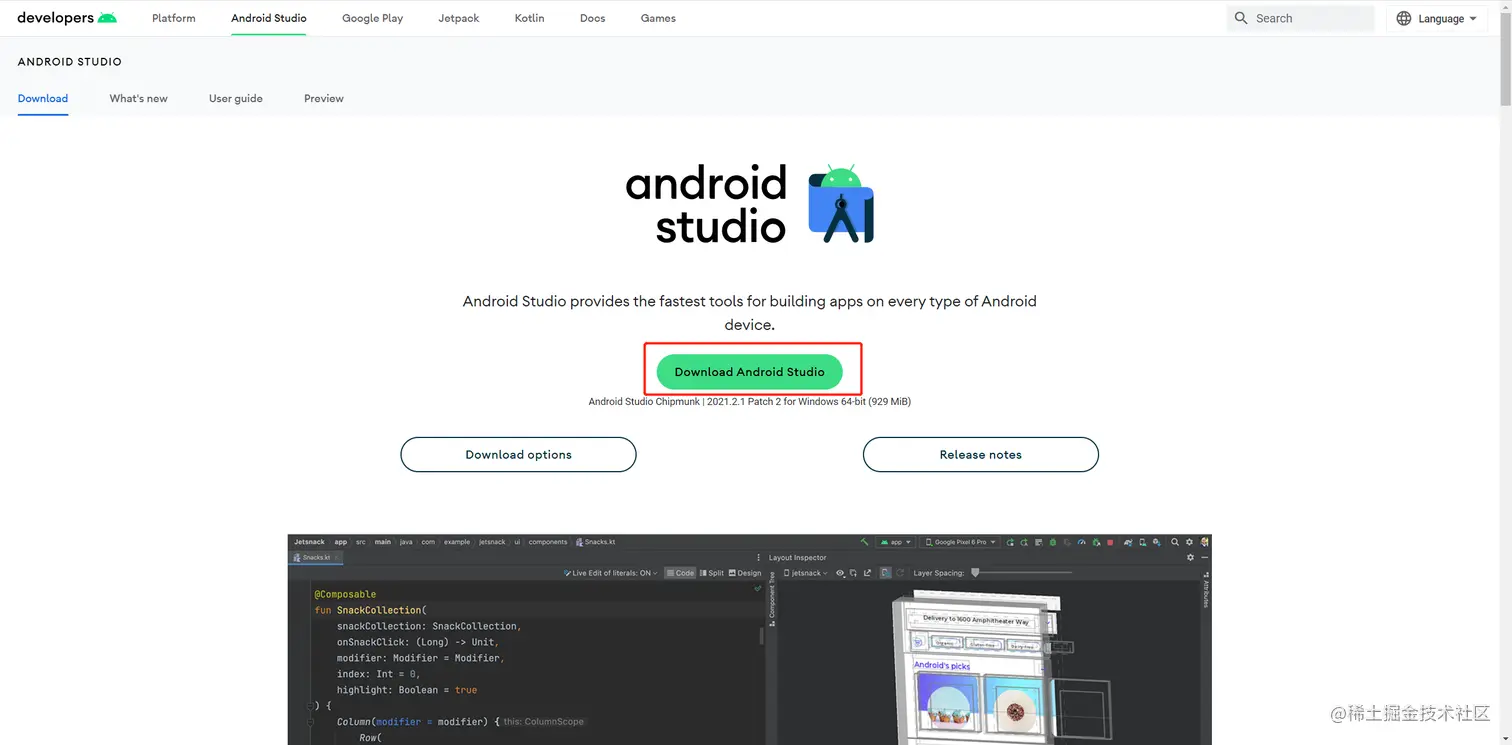Click the profiler gauge icon in IDE preview
Viewport: 1512px width, 745px height.
click(1081, 542)
